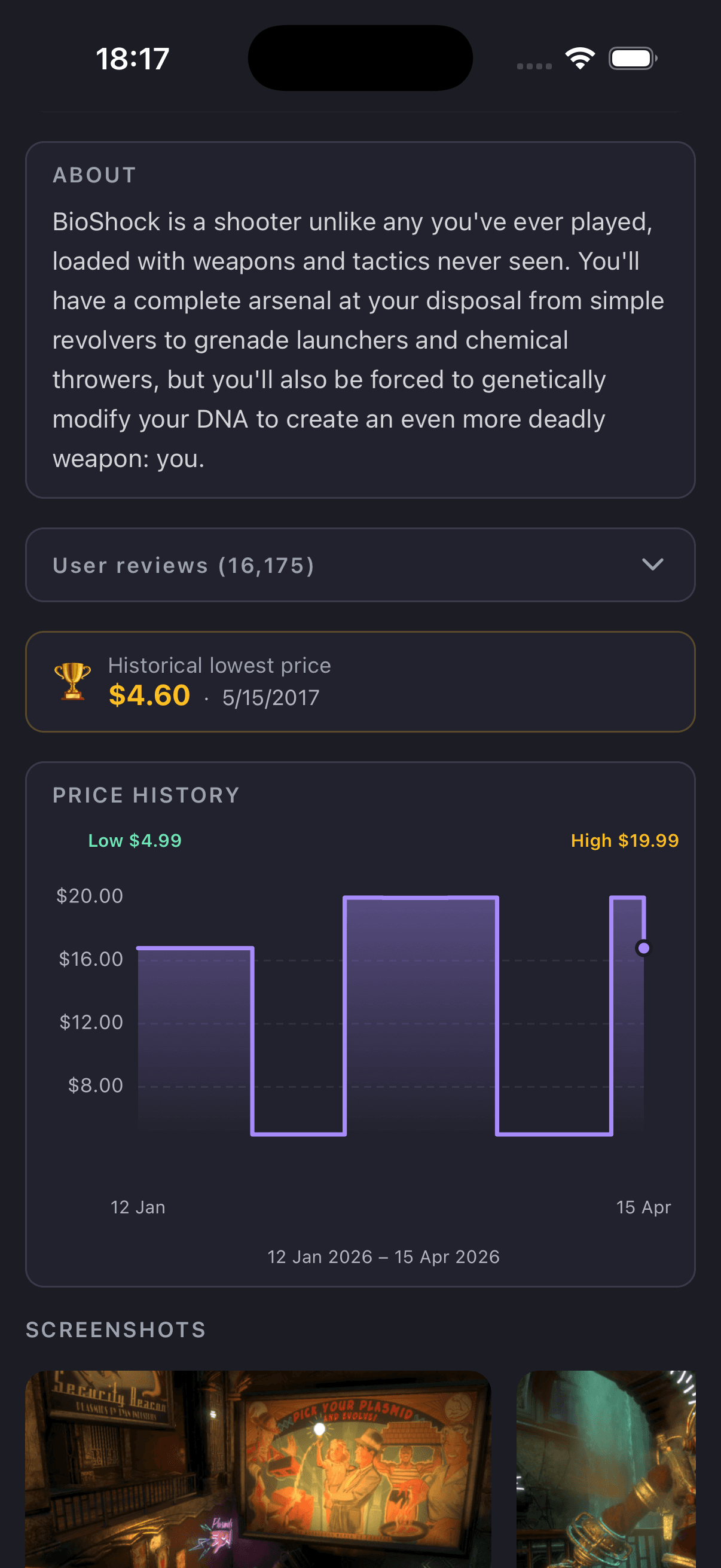Select the High $19.99 price label

pos(624,841)
